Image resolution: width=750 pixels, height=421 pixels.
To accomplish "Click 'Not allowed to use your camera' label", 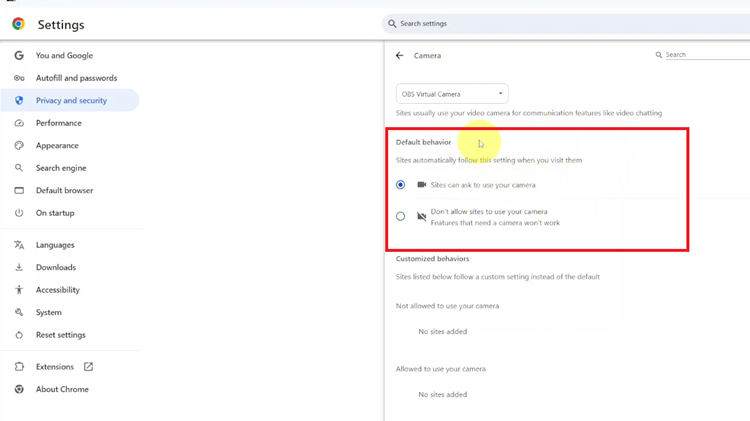I will pyautogui.click(x=447, y=306).
